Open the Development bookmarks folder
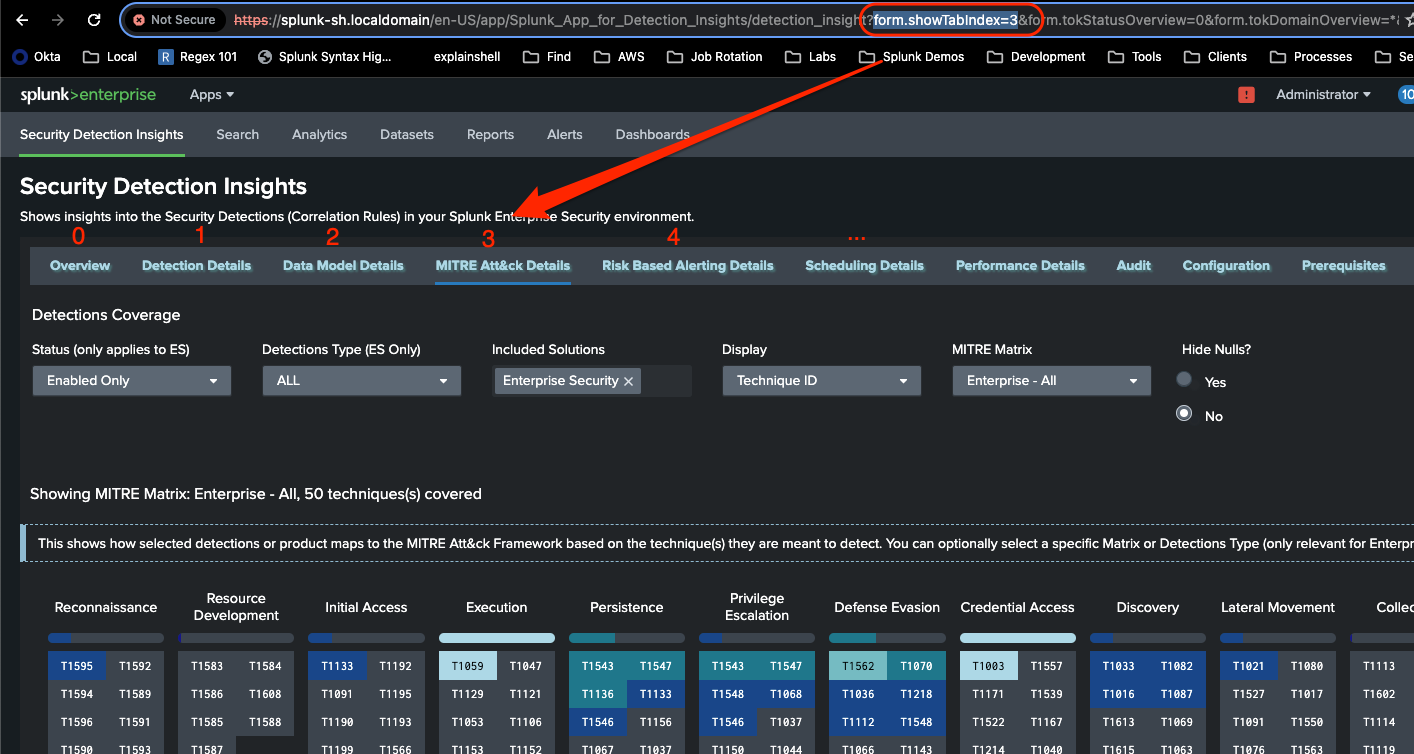1414x754 pixels. click(x=1036, y=57)
